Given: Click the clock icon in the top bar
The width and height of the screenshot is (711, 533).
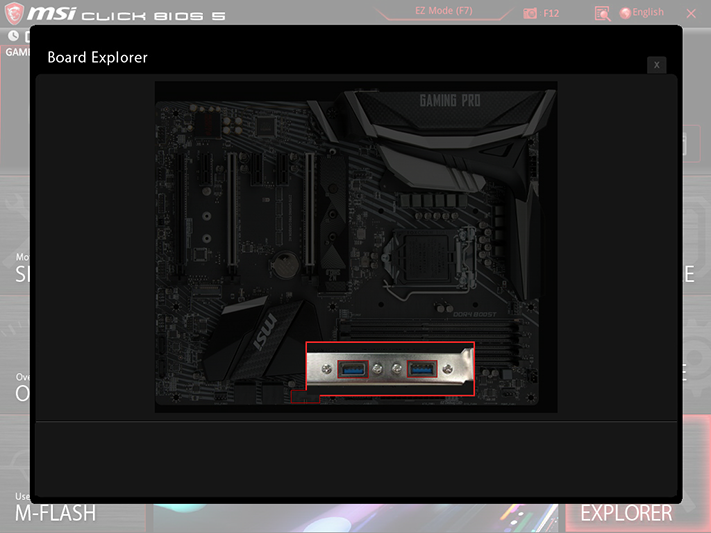Looking at the screenshot, I should point(13,35).
